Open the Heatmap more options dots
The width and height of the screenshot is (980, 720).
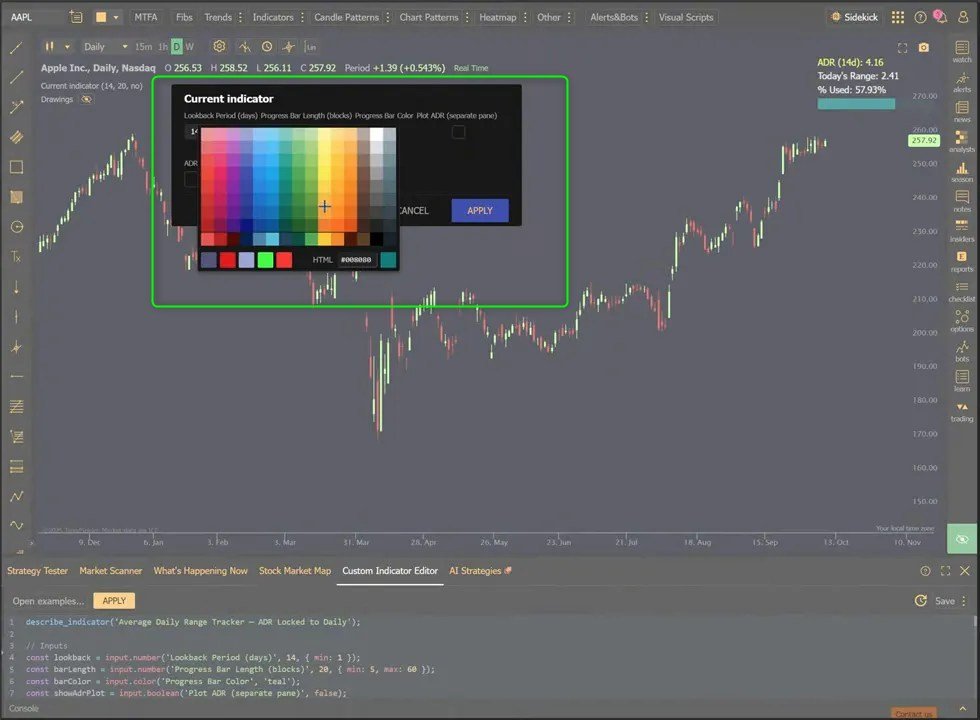525,18
